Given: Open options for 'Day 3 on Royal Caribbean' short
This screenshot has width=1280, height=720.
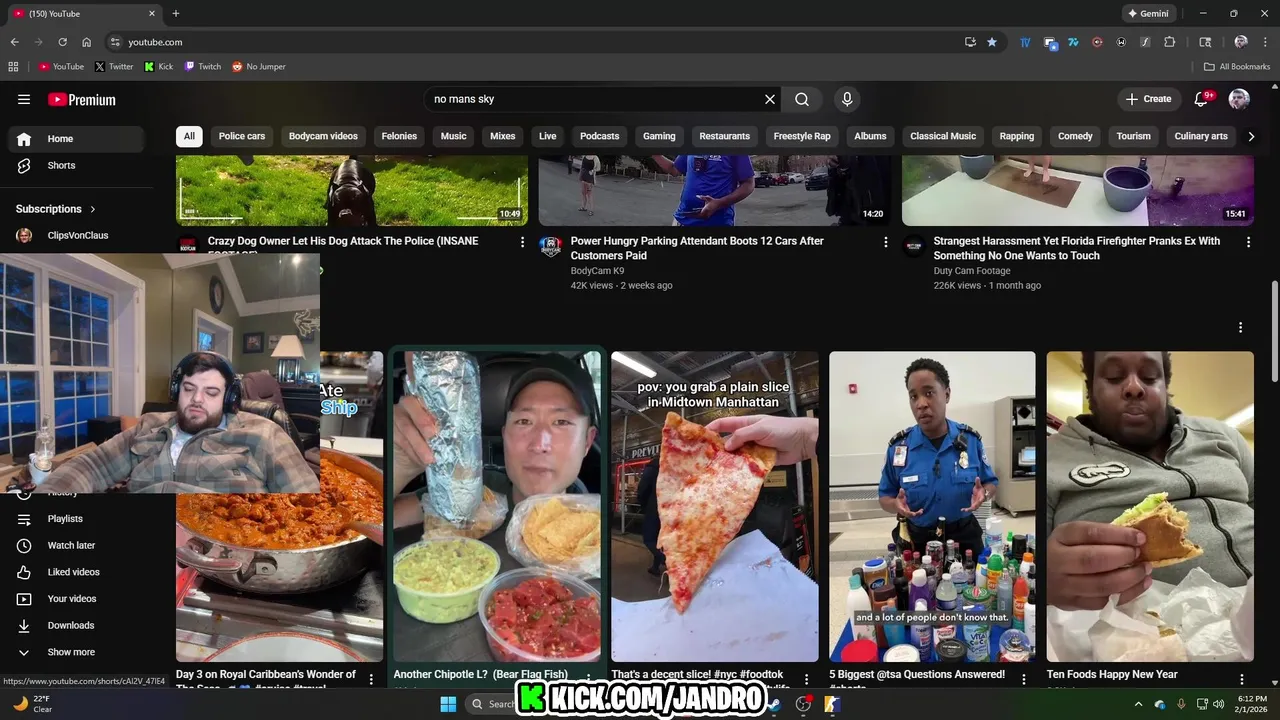Looking at the screenshot, I should click(371, 679).
